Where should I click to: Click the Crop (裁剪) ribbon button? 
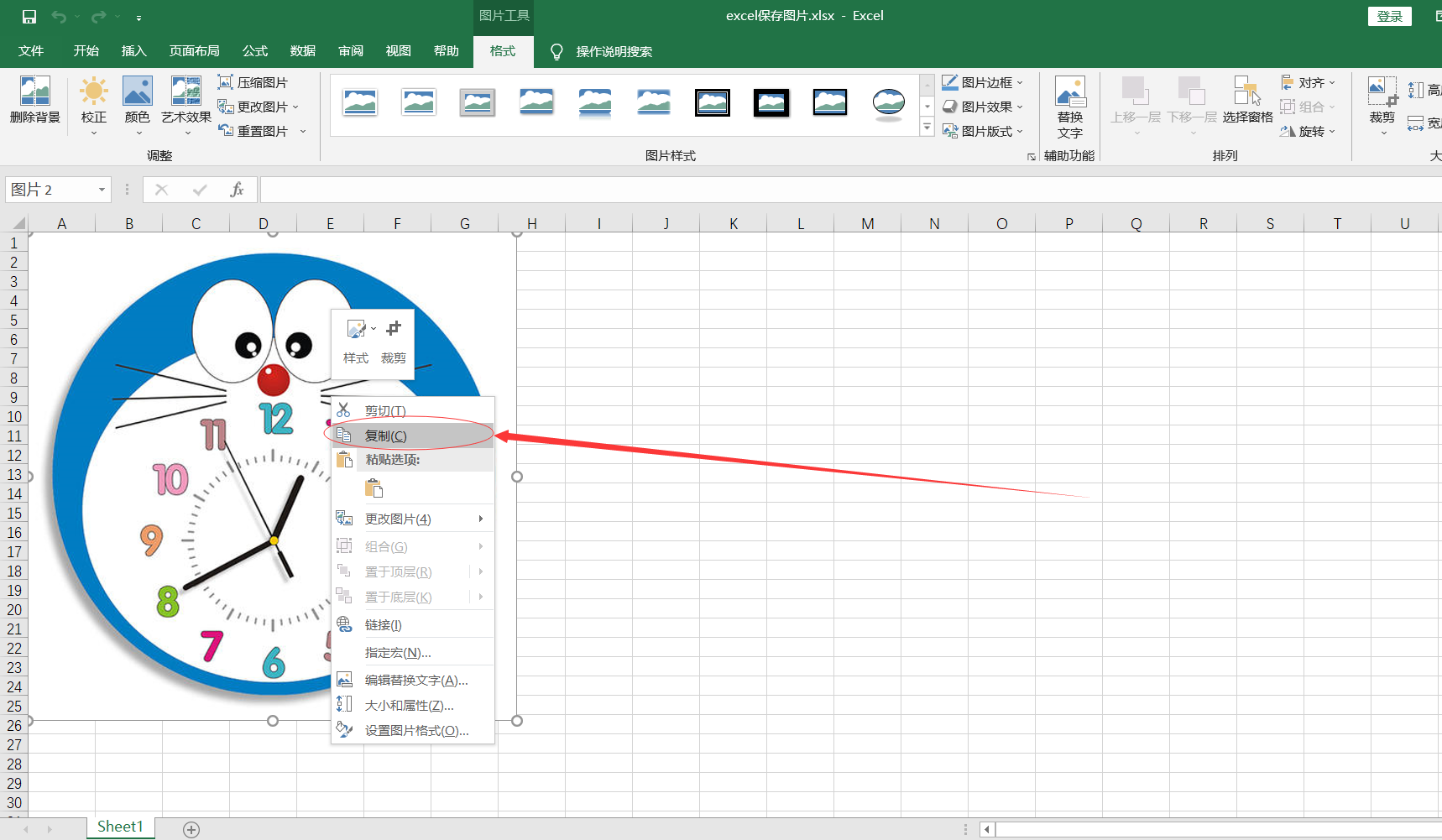point(1382,105)
